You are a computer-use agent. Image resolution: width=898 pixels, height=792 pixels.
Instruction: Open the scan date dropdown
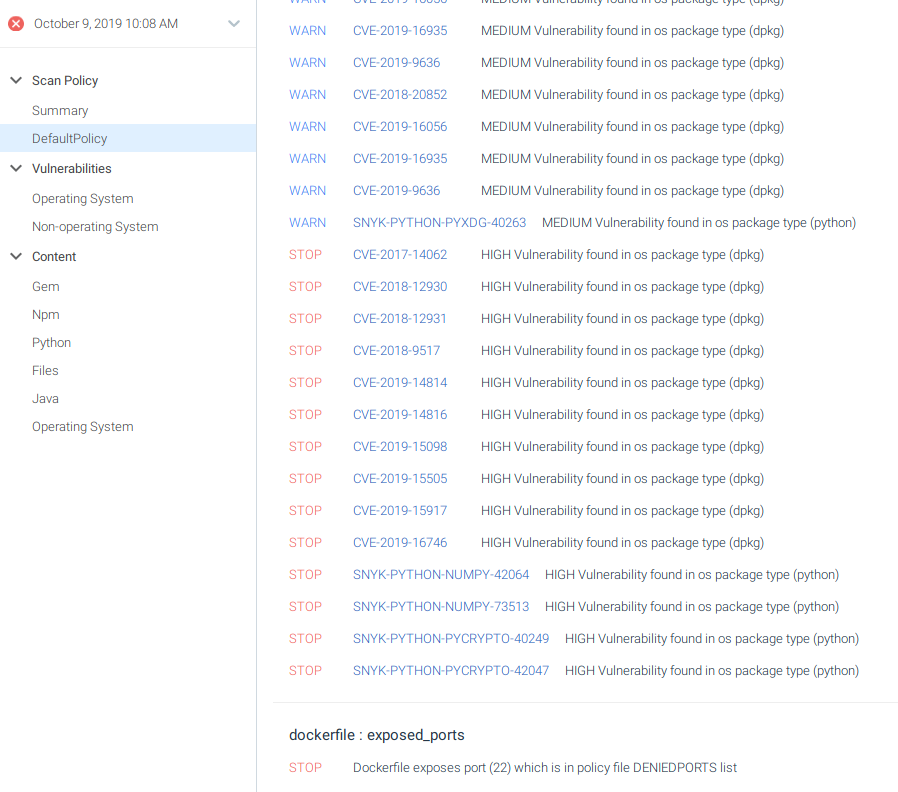234,23
